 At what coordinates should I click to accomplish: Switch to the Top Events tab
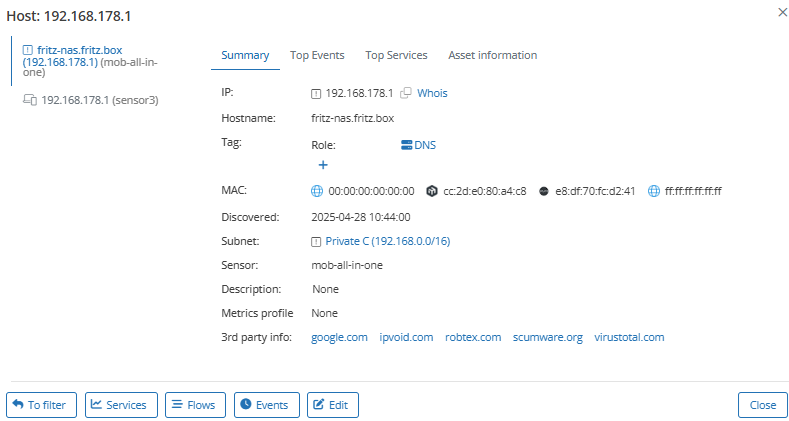(x=317, y=55)
